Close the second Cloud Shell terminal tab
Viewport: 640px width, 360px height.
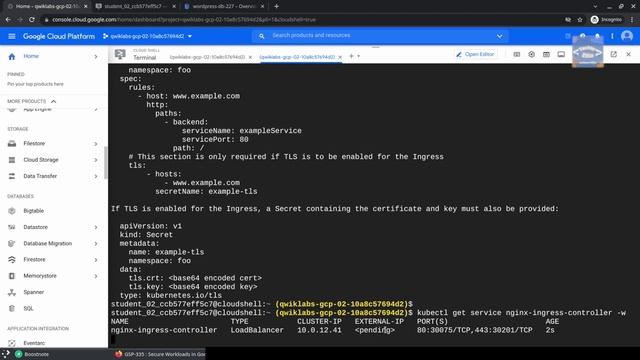tap(340, 57)
